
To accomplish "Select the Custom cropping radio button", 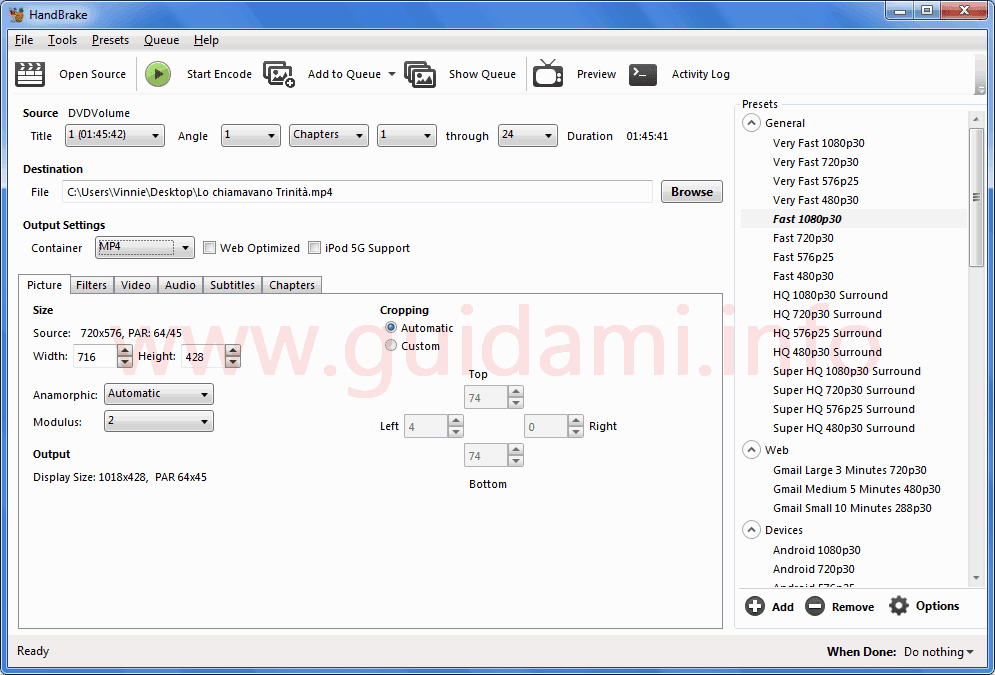I will click(x=390, y=346).
